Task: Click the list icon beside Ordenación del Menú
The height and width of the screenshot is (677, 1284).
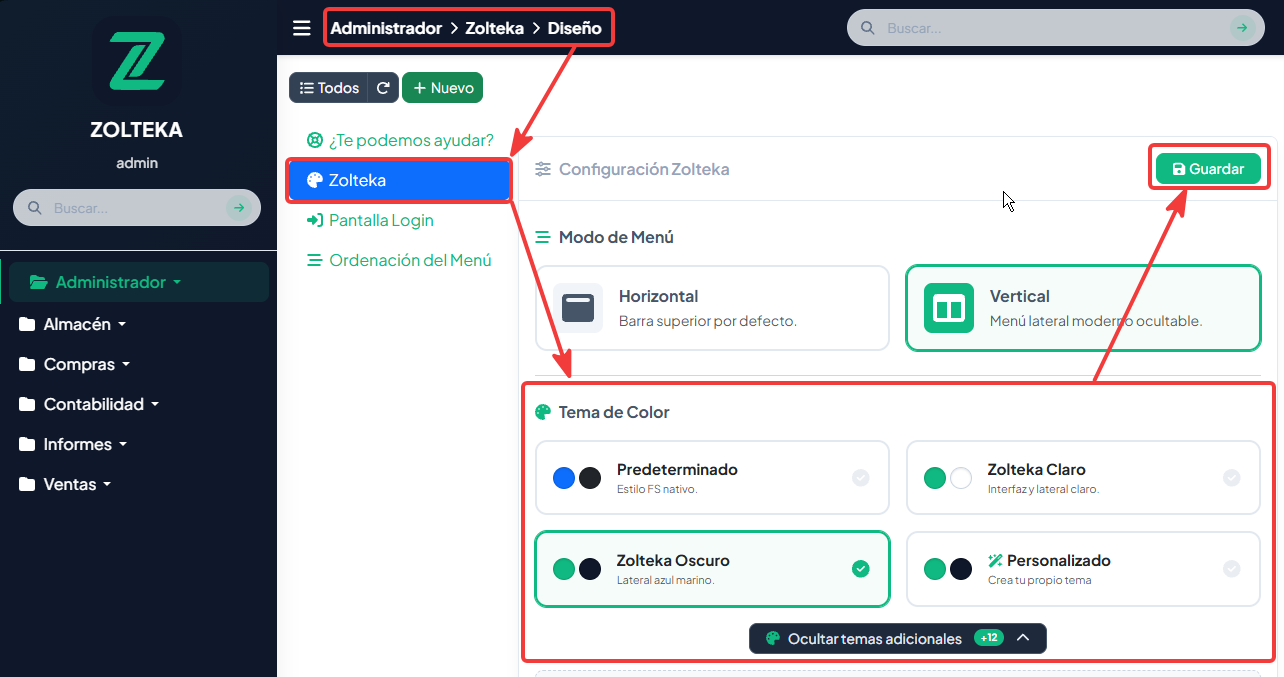Action: [x=314, y=260]
